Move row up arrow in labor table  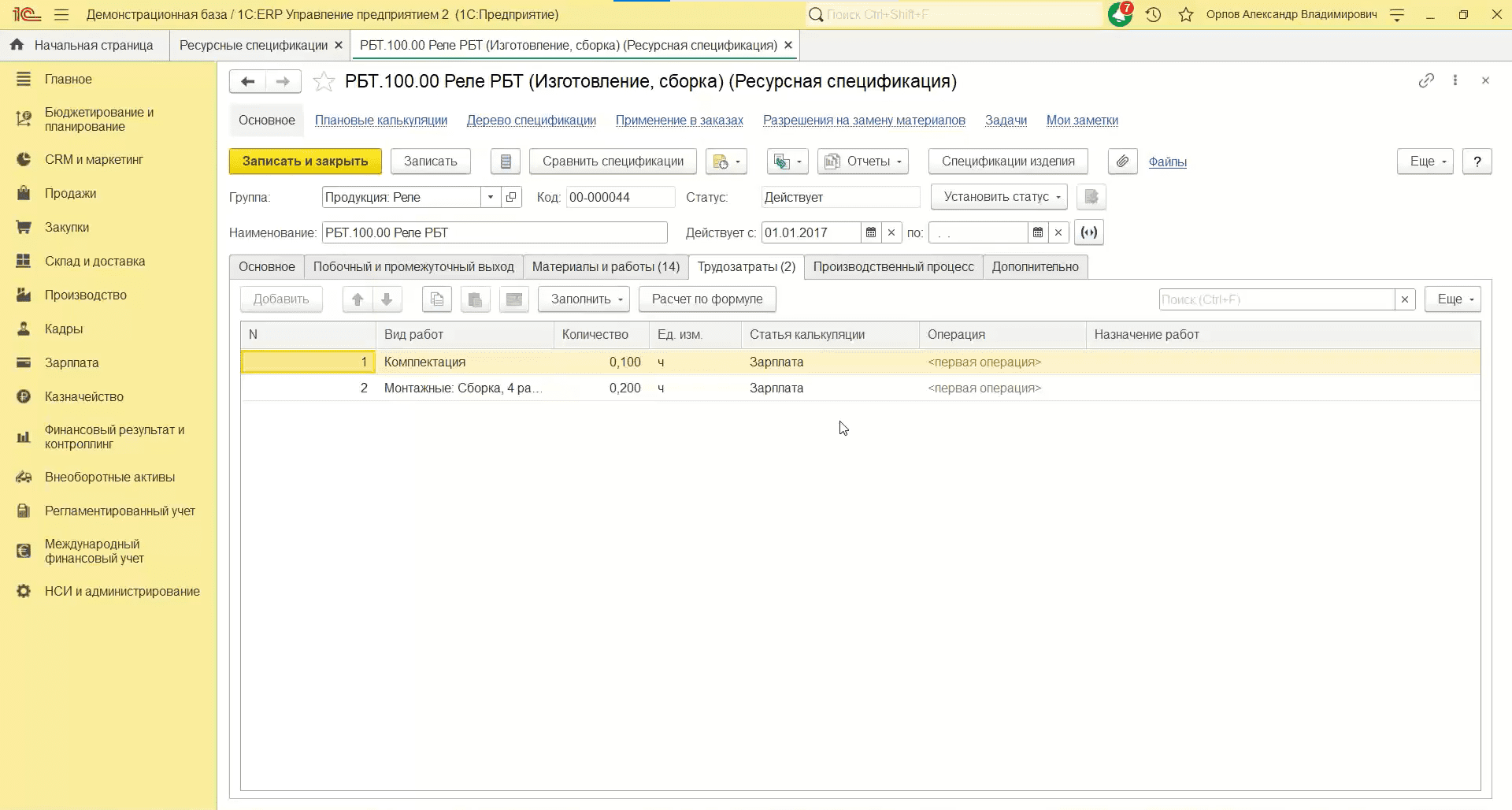pyautogui.click(x=358, y=299)
